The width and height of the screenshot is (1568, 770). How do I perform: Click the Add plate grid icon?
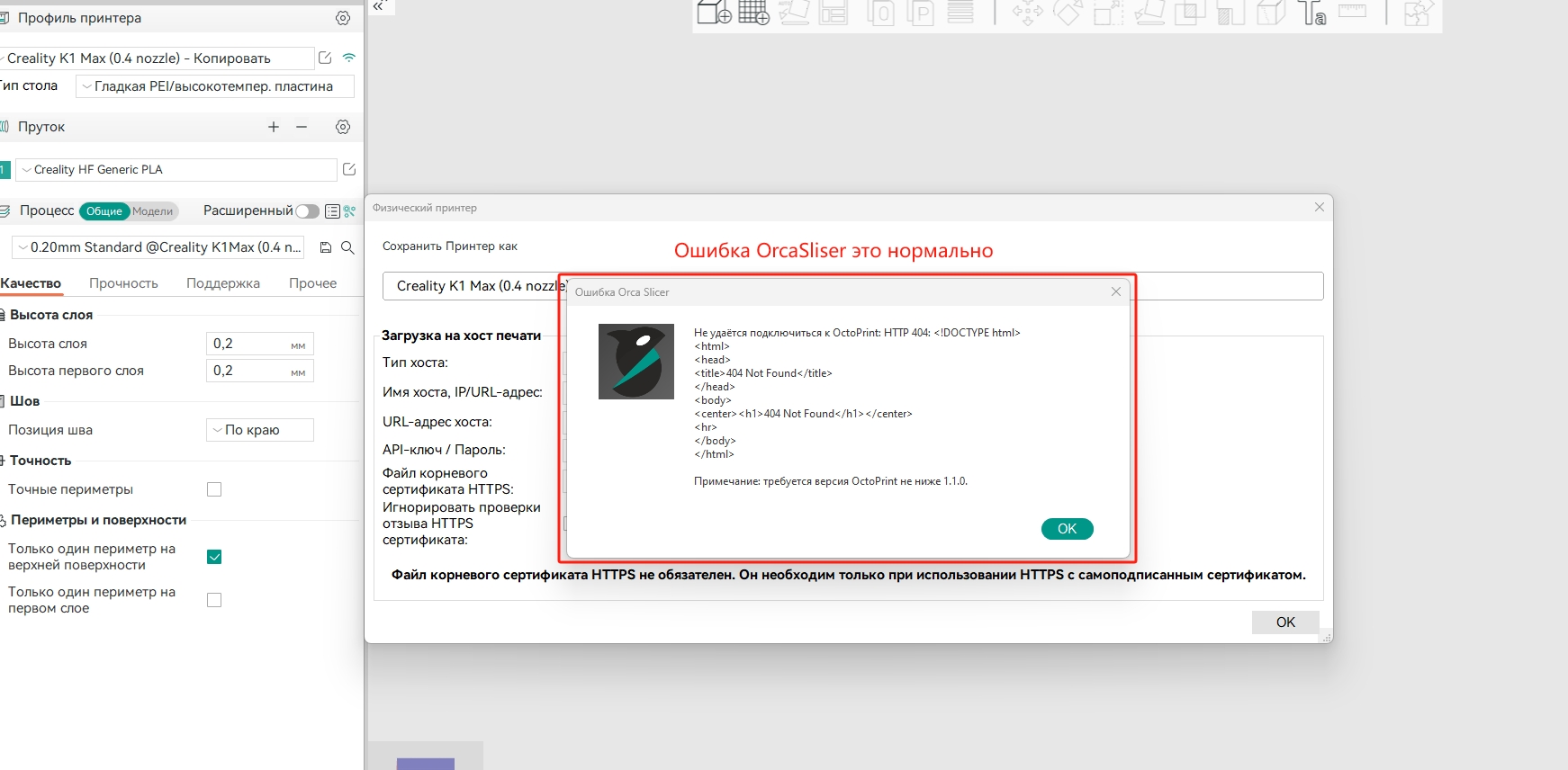tap(754, 12)
